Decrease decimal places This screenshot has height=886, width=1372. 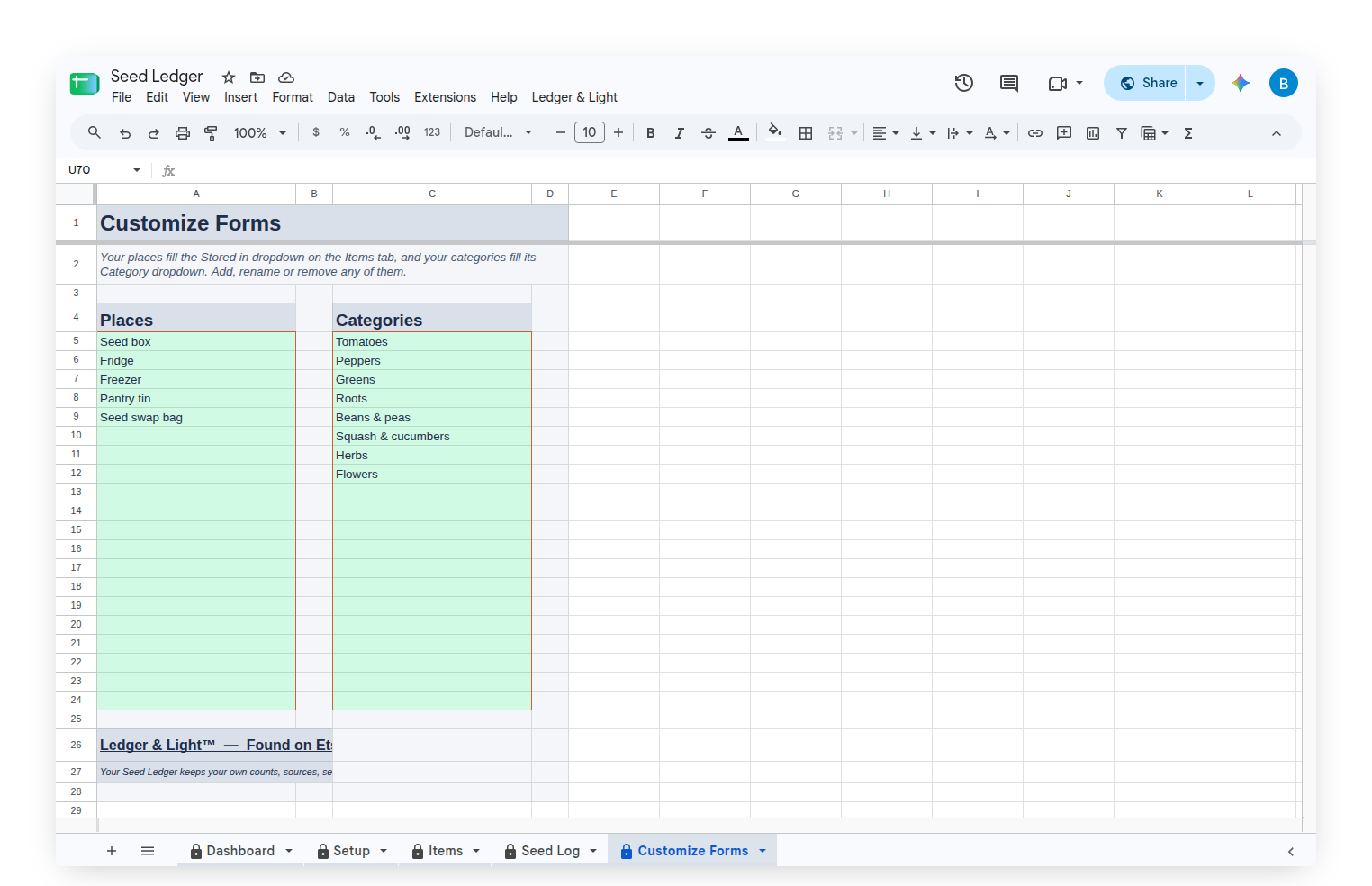(x=374, y=132)
